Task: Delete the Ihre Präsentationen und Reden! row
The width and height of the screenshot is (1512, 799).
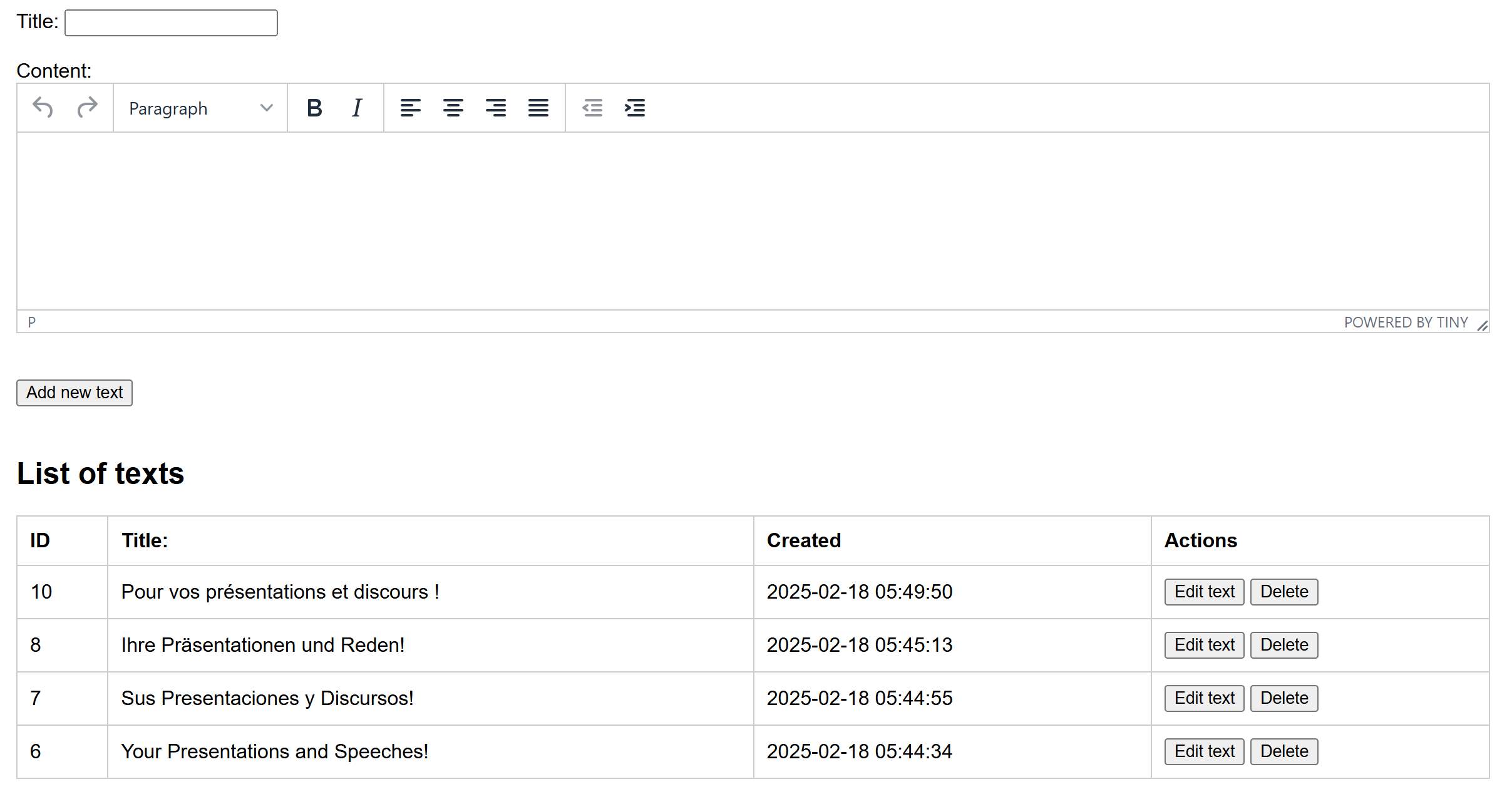Action: [x=1284, y=645]
